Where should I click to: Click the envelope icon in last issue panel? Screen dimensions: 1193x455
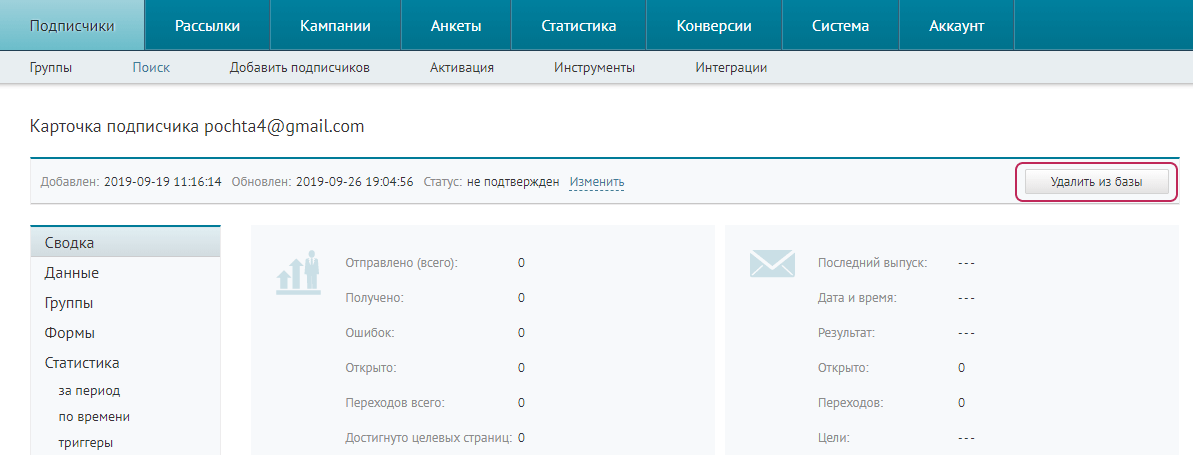pyautogui.click(x=771, y=264)
